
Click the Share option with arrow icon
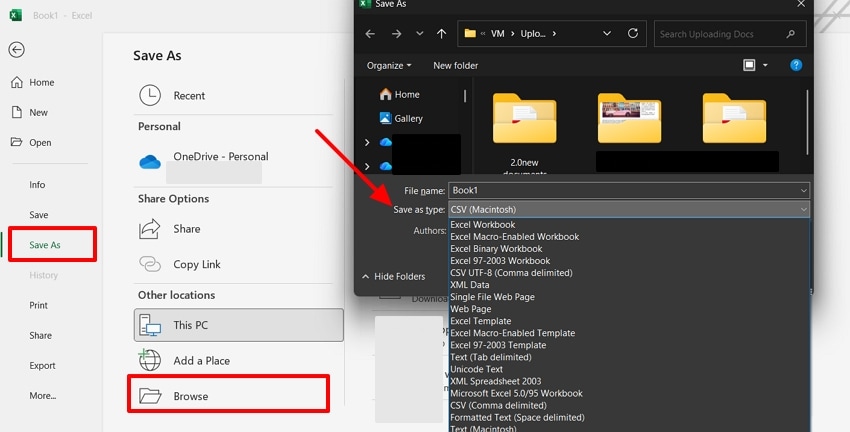(233, 229)
